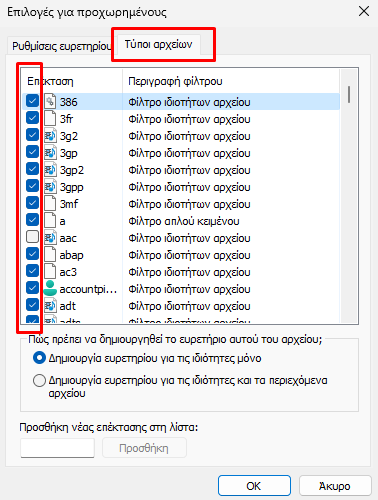The height and width of the screenshot is (500, 378).
Task: Click the Άκυρο button
Action: [335, 486]
